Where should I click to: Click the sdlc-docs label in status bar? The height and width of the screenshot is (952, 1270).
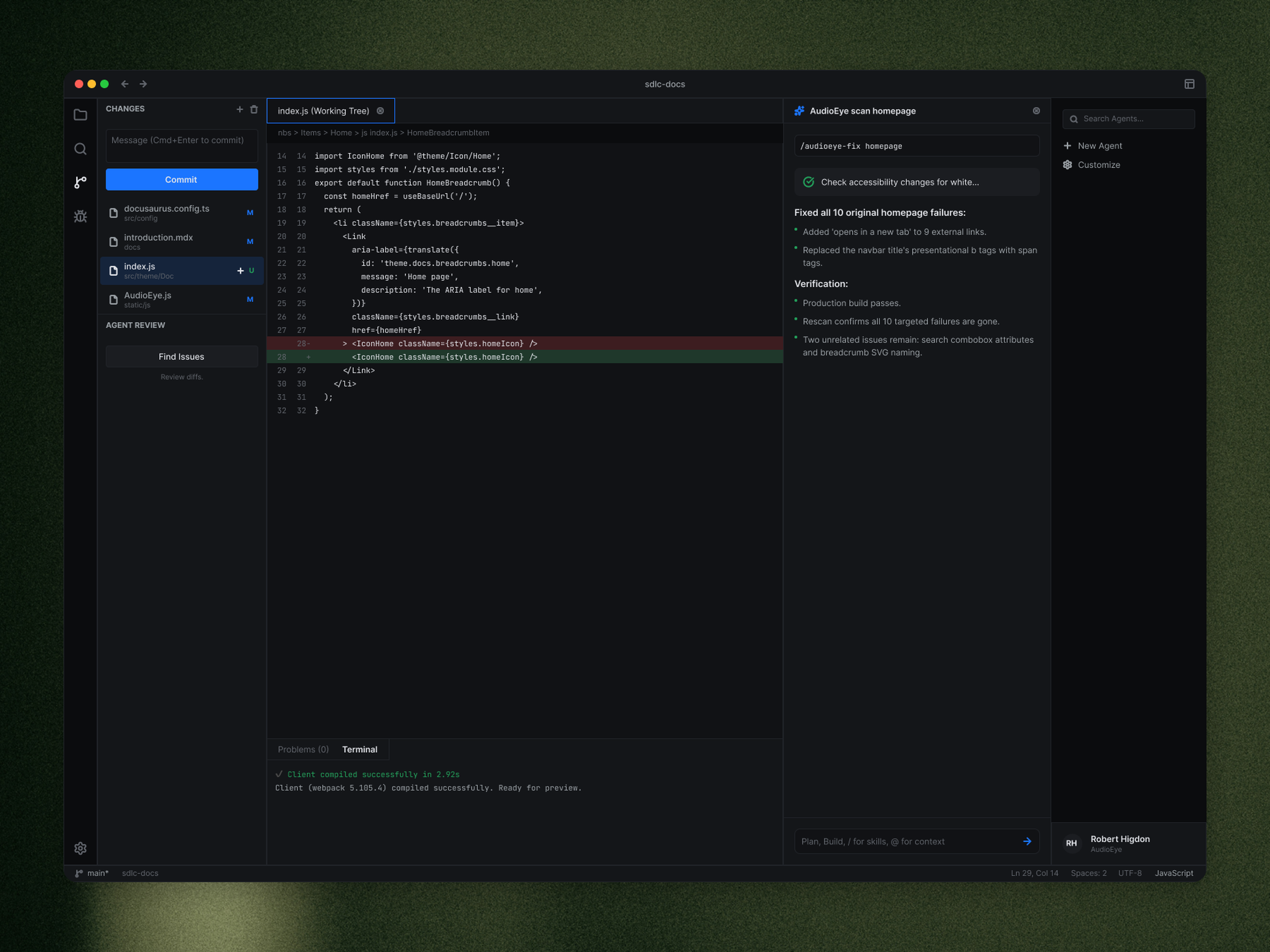point(140,873)
